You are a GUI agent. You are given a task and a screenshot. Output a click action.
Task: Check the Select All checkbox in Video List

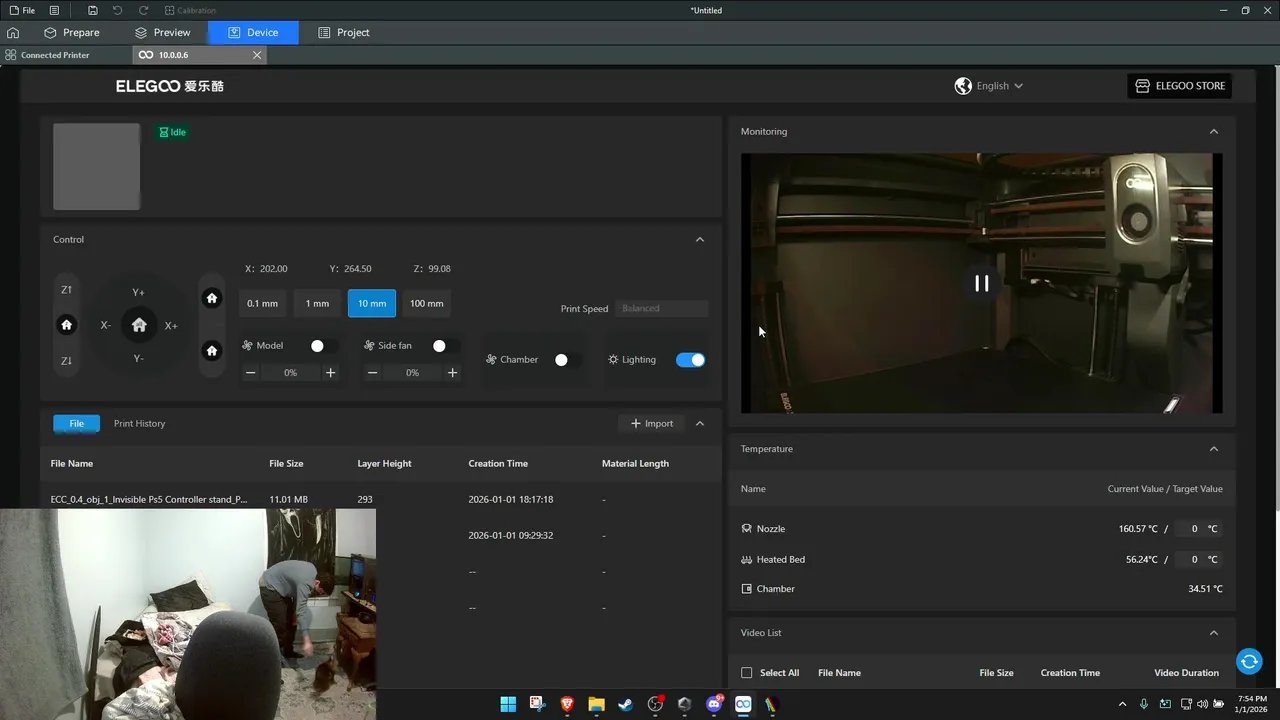tap(746, 673)
